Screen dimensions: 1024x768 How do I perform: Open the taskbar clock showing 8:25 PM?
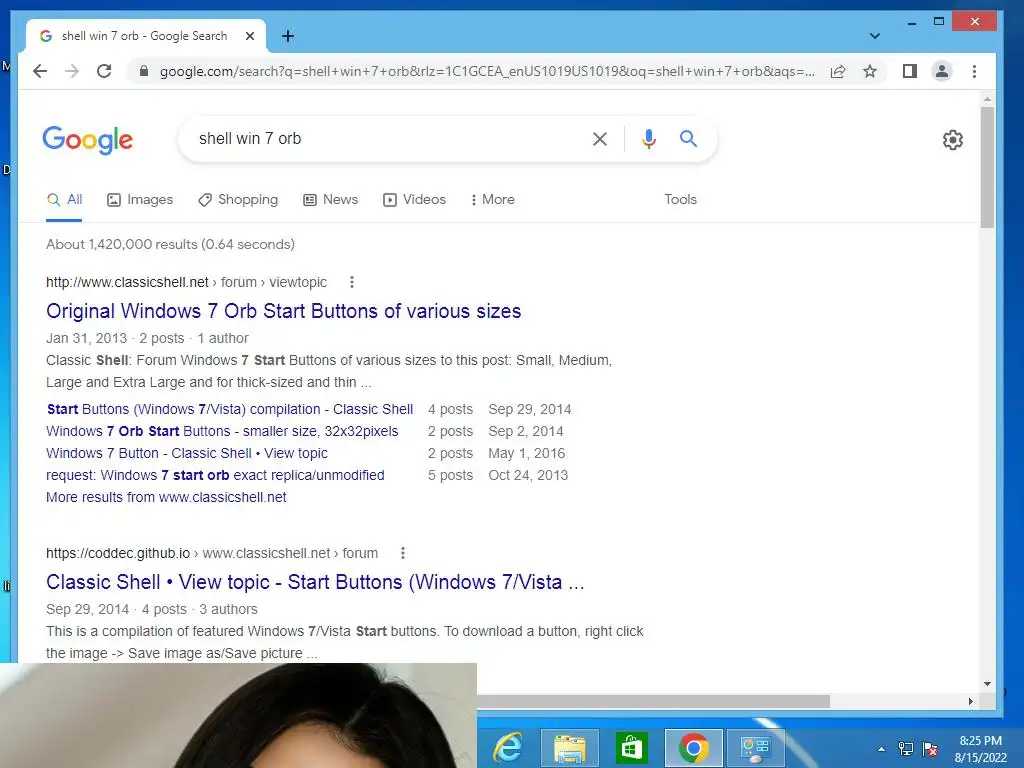pyautogui.click(x=981, y=749)
